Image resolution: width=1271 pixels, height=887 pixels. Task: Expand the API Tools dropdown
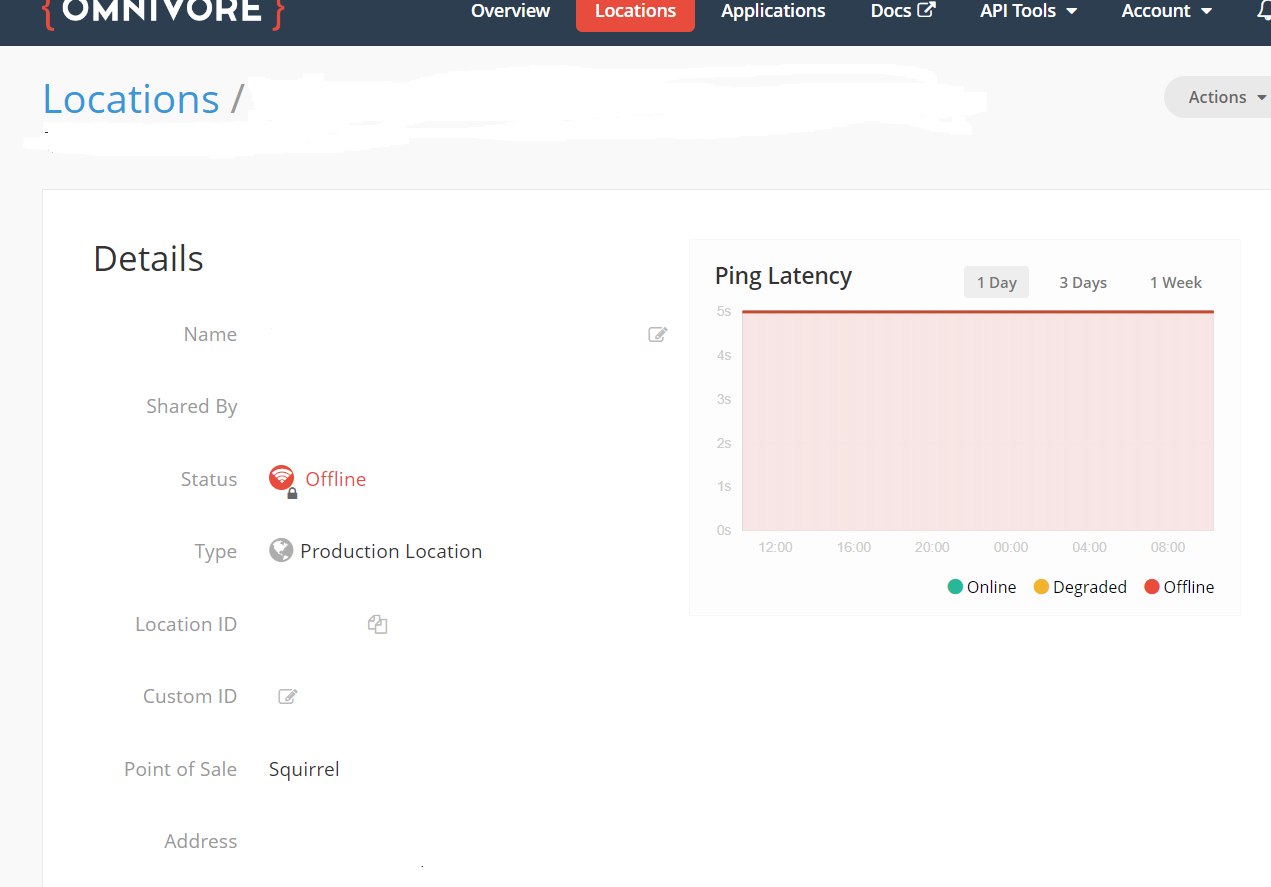[x=1028, y=11]
